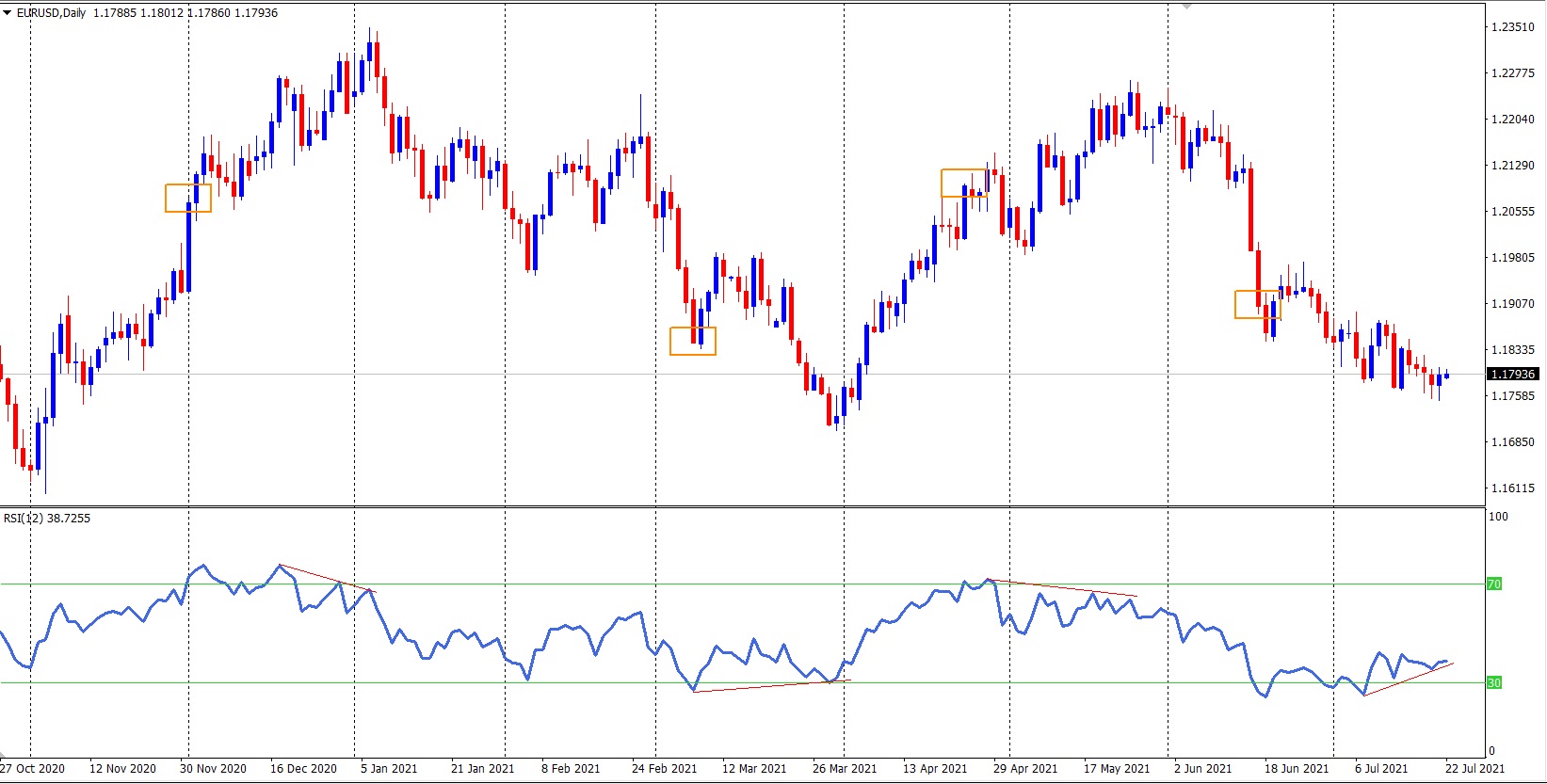Select the low price value 1.17860
Screen dimensions: 1547x784
(x=209, y=13)
